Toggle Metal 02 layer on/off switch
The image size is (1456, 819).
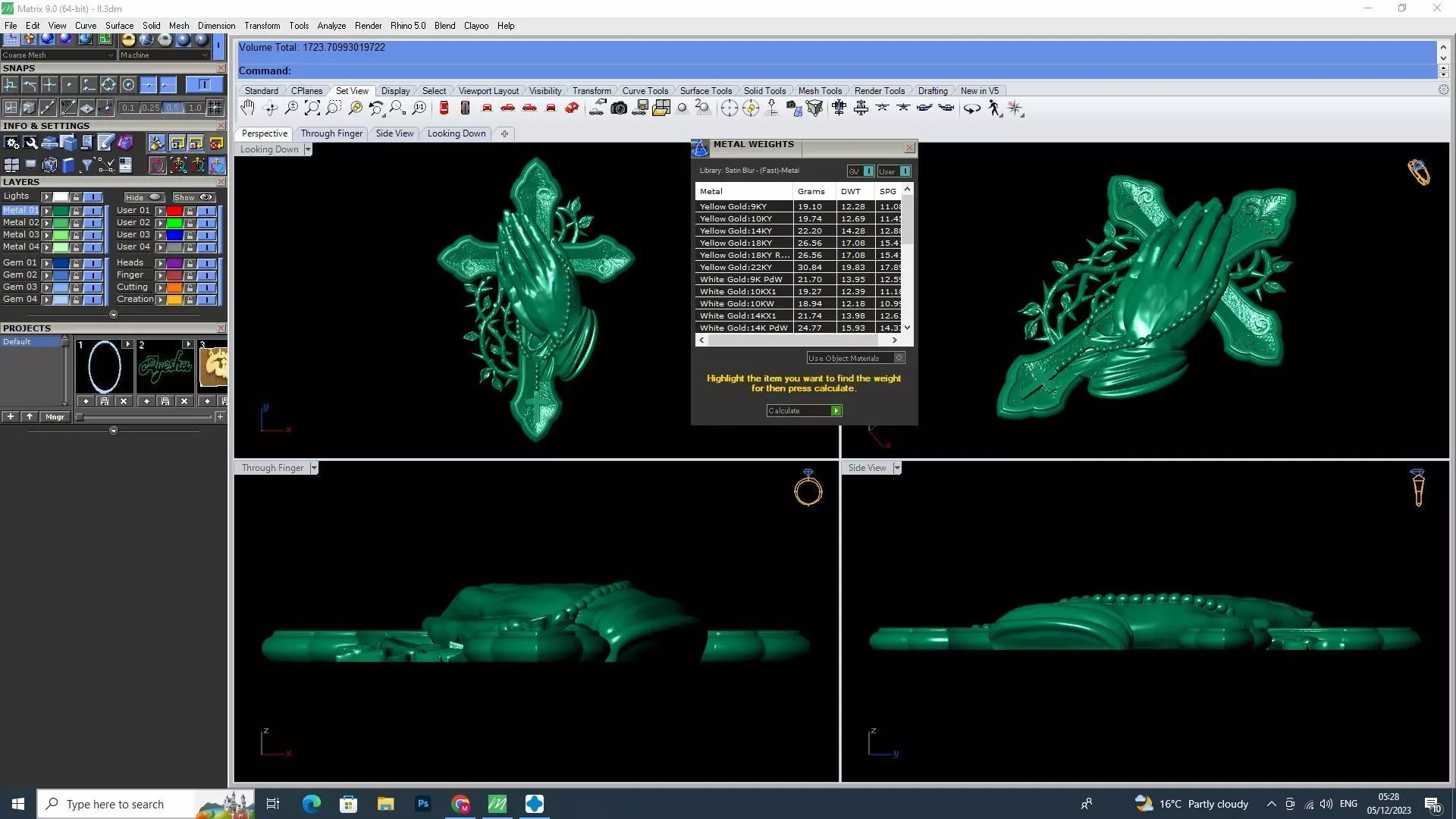click(93, 223)
